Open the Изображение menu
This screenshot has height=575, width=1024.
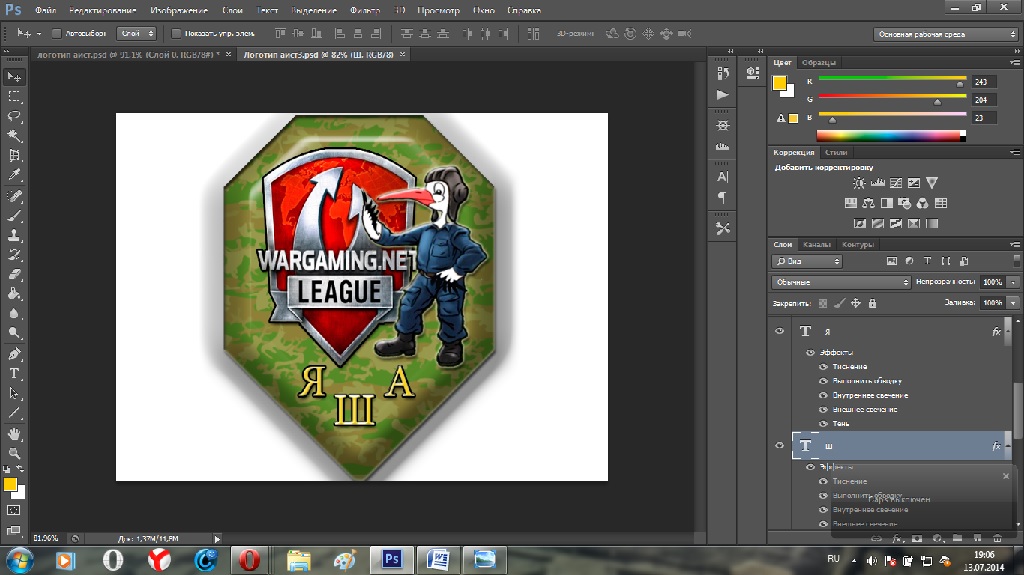179,10
